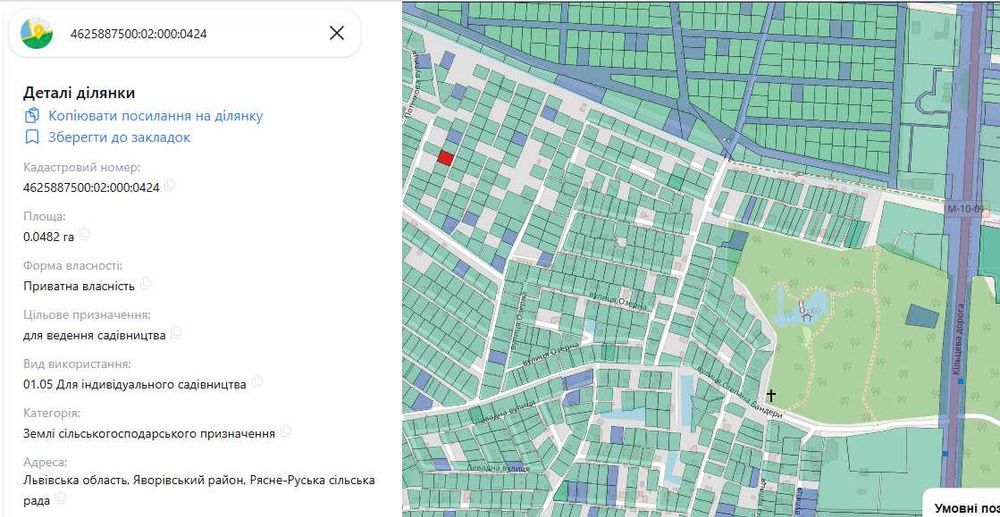Click 'Копіювати посилання на ділянку' link

click(156, 116)
